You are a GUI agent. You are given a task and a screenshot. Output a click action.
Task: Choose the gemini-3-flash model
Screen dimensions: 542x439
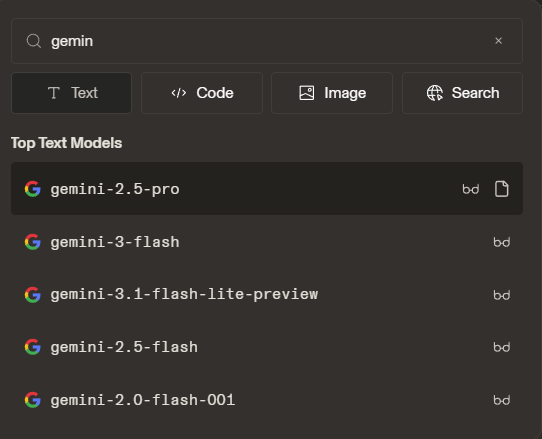[x=267, y=242]
